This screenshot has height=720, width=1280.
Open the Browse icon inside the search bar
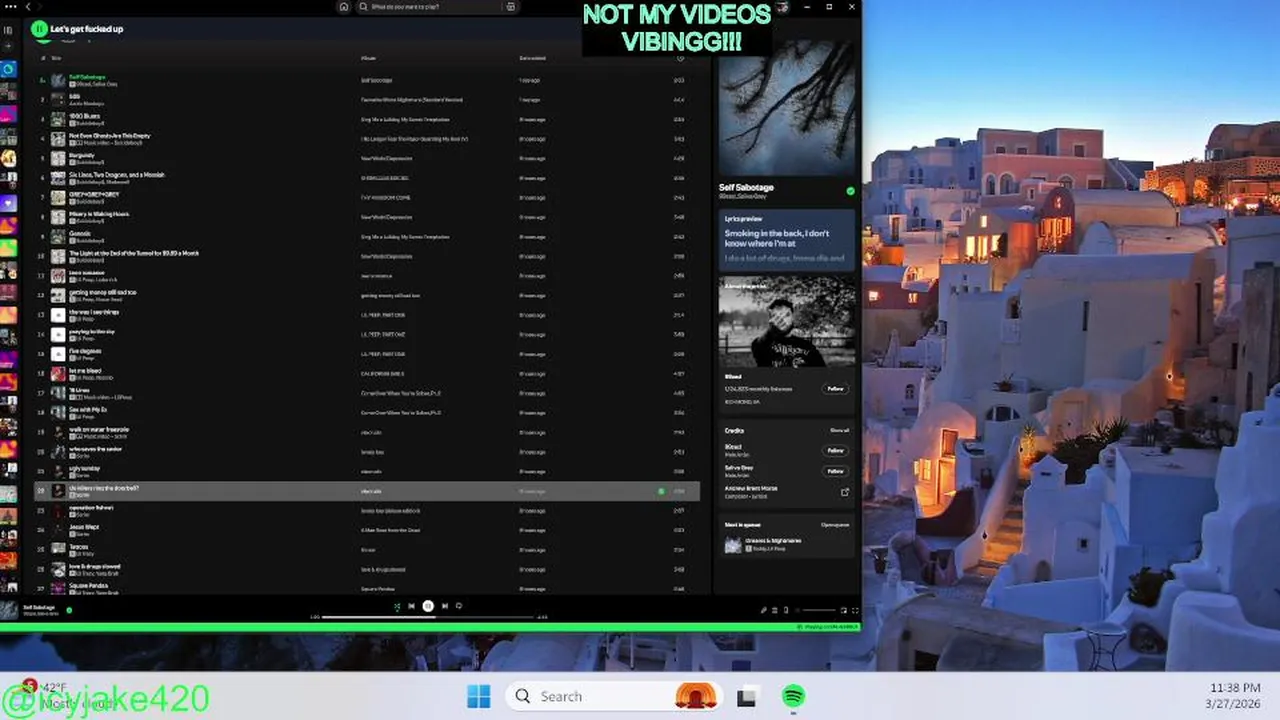[x=510, y=6]
